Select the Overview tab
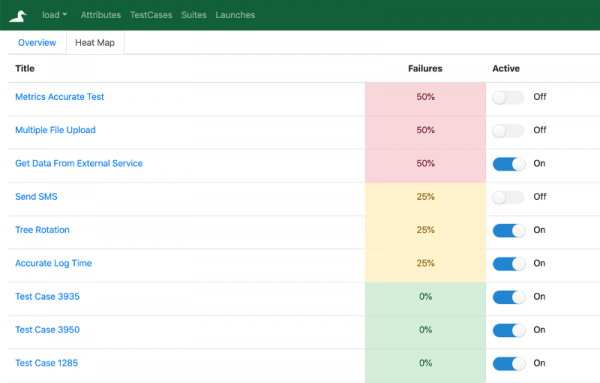This screenshot has height=383, width=600. coord(37,42)
